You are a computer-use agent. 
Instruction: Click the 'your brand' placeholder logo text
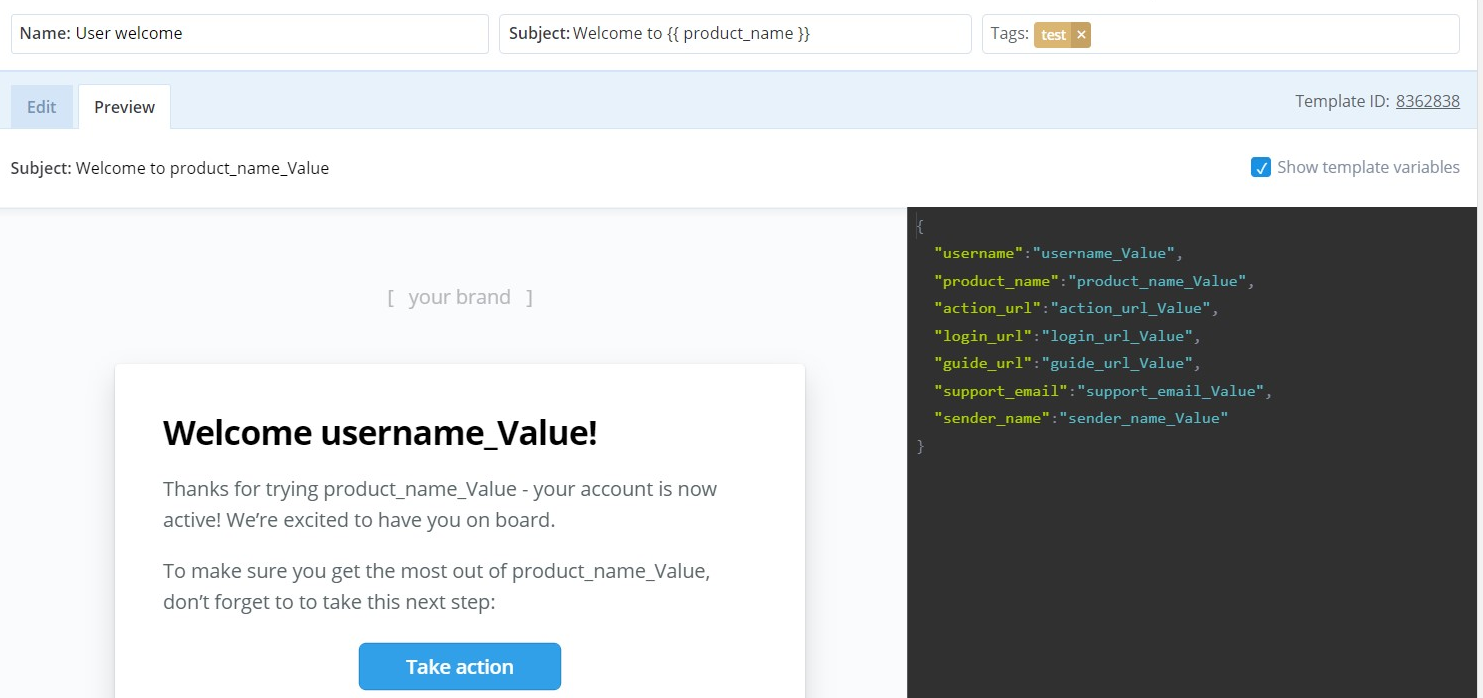click(x=460, y=296)
